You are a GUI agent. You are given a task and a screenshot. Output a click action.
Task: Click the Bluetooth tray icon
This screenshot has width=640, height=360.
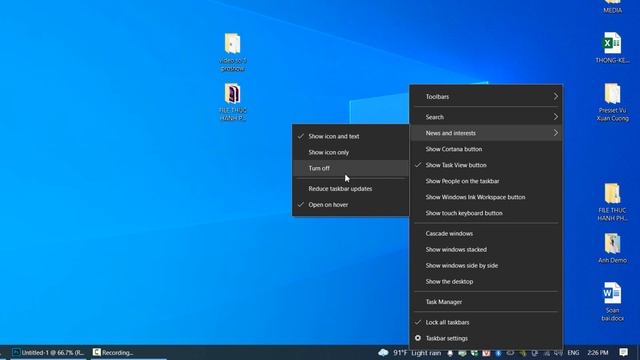click(498, 353)
